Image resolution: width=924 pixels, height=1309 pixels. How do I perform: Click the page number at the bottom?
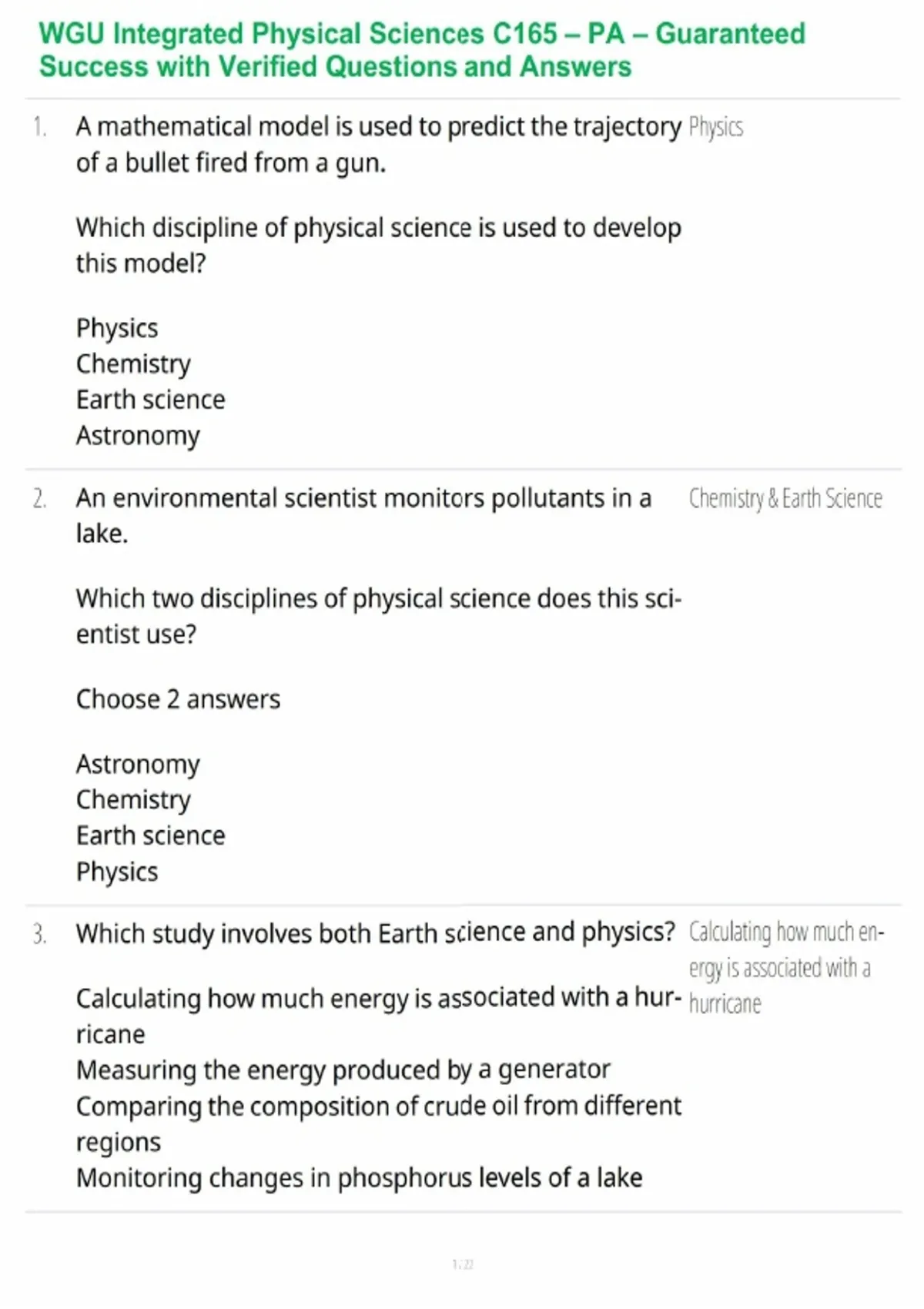(x=463, y=1264)
